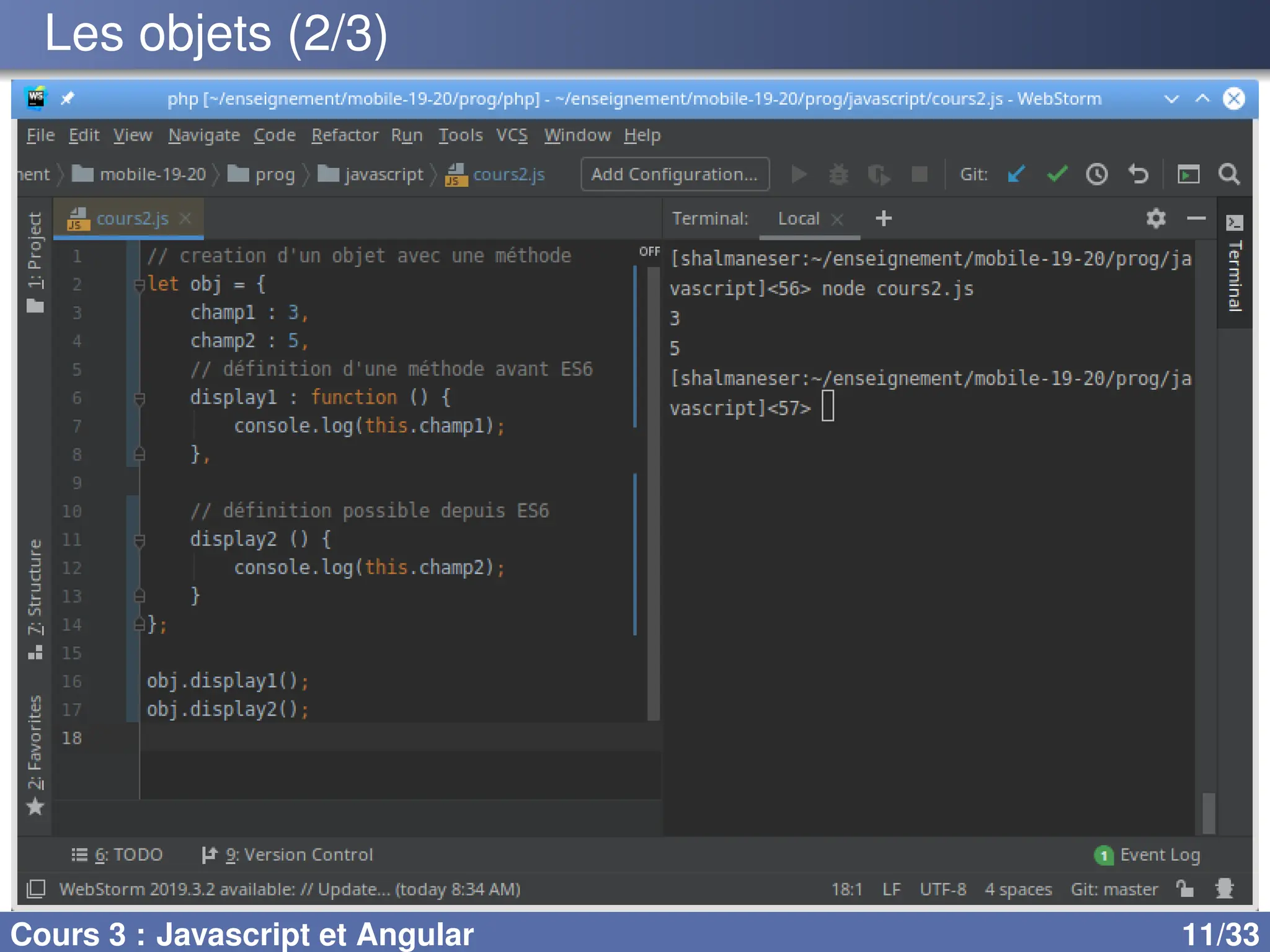Click the inspector hector icon in status bar
The image size is (1270, 952).
click(x=1224, y=889)
